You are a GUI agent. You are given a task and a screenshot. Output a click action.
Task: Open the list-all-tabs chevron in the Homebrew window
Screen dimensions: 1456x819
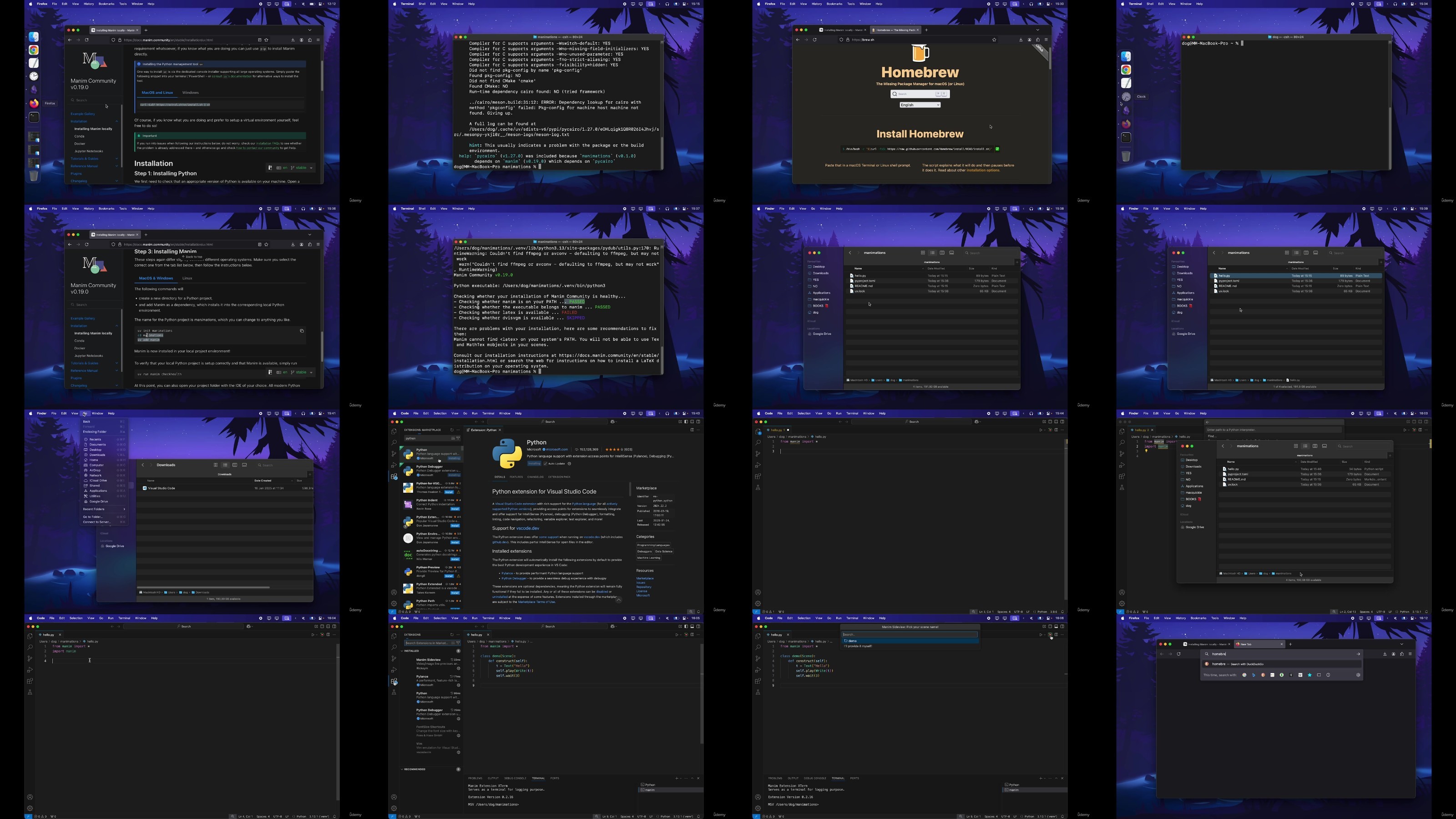[1037, 30]
